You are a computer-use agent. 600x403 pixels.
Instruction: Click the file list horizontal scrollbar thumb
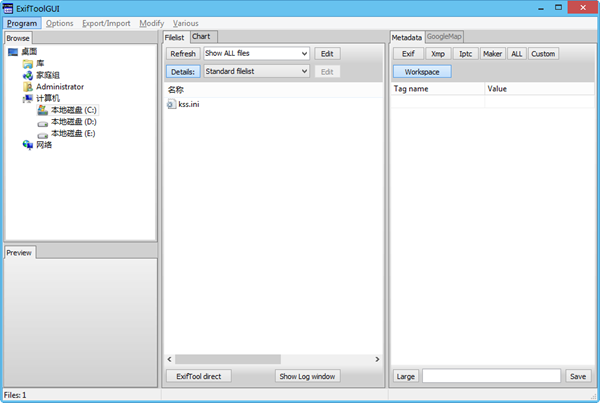[228, 359]
